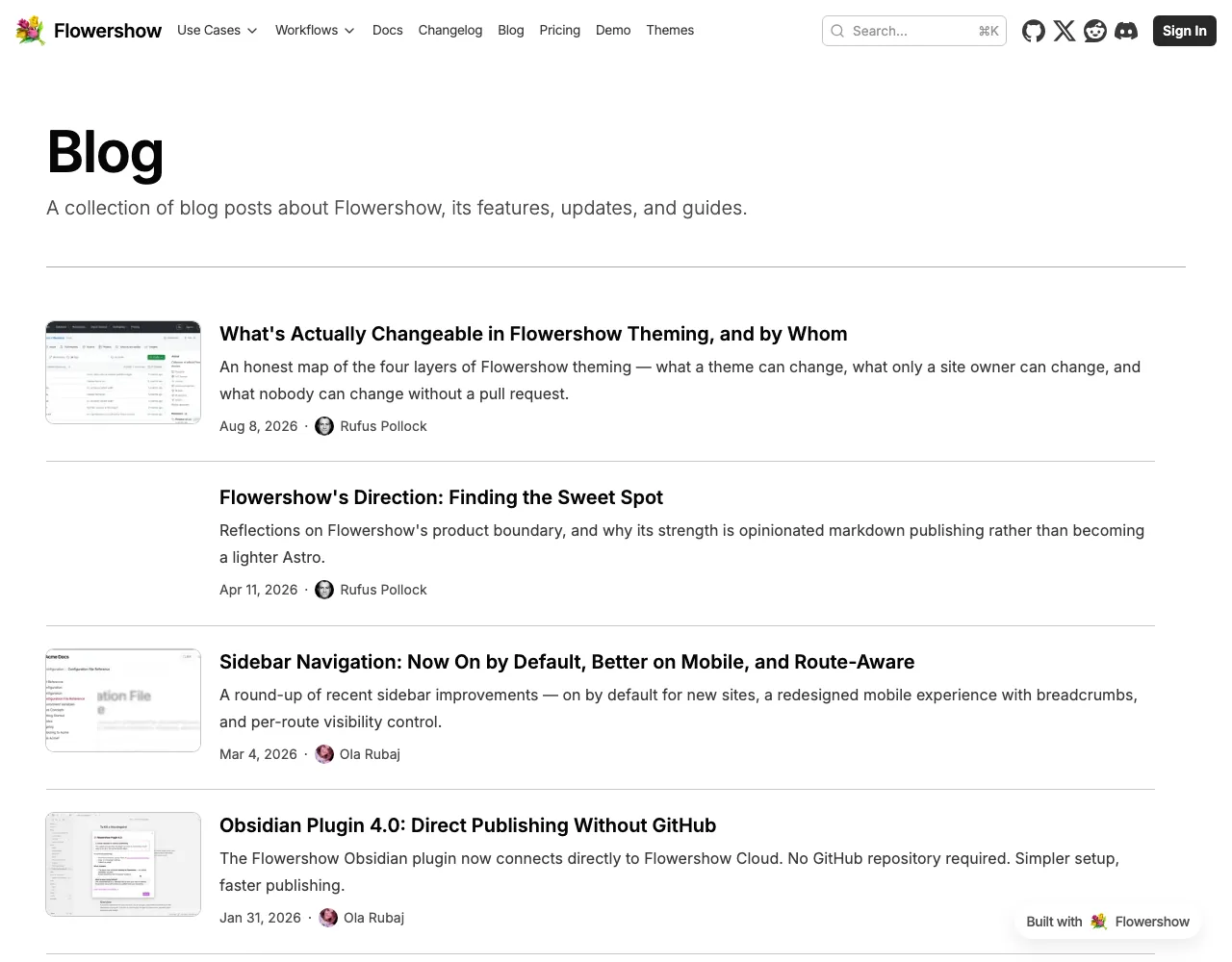Click the Blog page heading
This screenshot has height=962, width=1232.
coord(106,152)
